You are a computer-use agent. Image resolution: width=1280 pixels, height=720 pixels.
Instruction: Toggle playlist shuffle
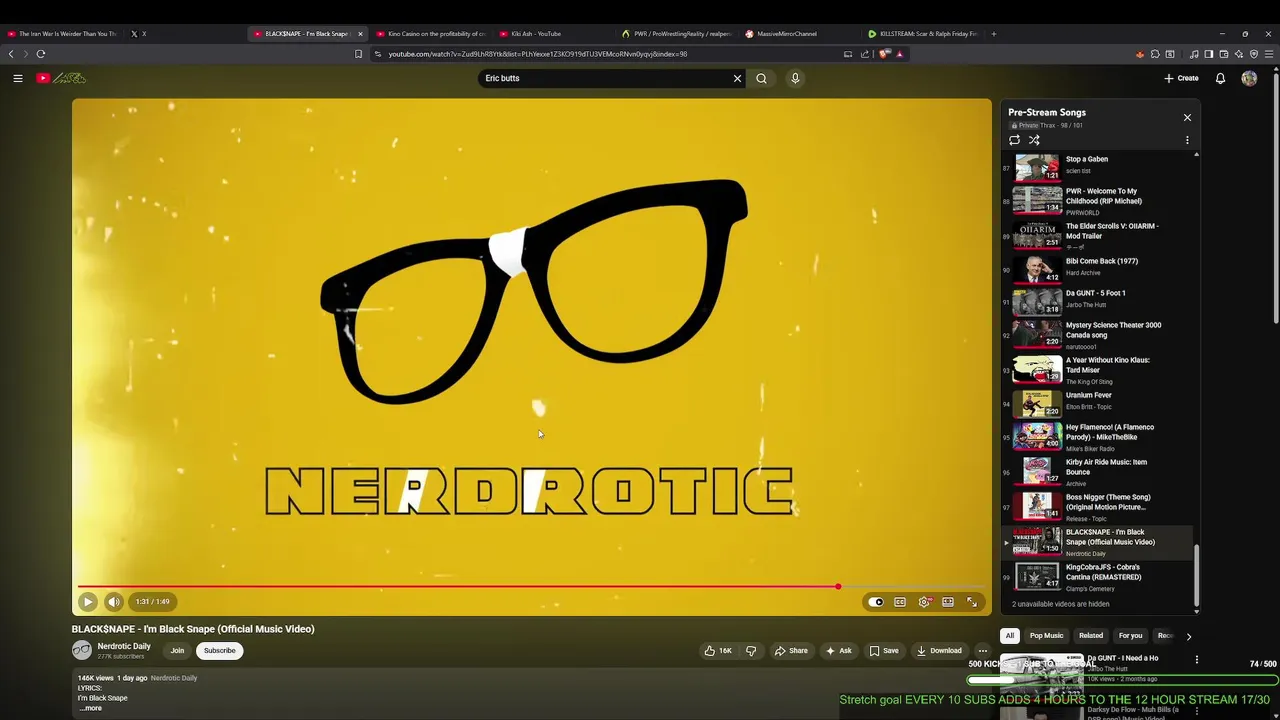point(1034,140)
